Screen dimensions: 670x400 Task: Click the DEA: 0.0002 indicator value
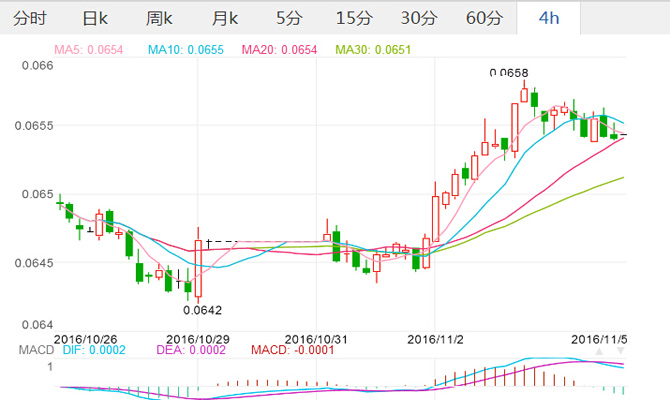point(191,350)
